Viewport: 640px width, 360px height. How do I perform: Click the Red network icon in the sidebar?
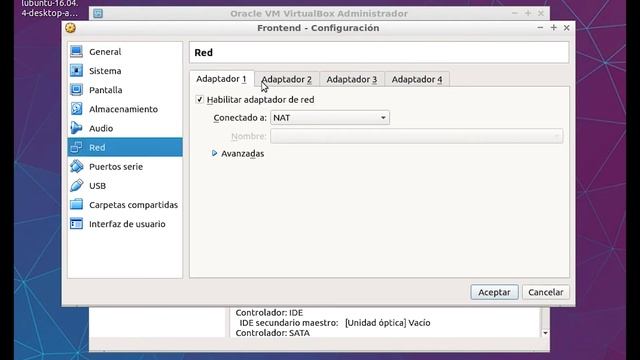pos(76,147)
